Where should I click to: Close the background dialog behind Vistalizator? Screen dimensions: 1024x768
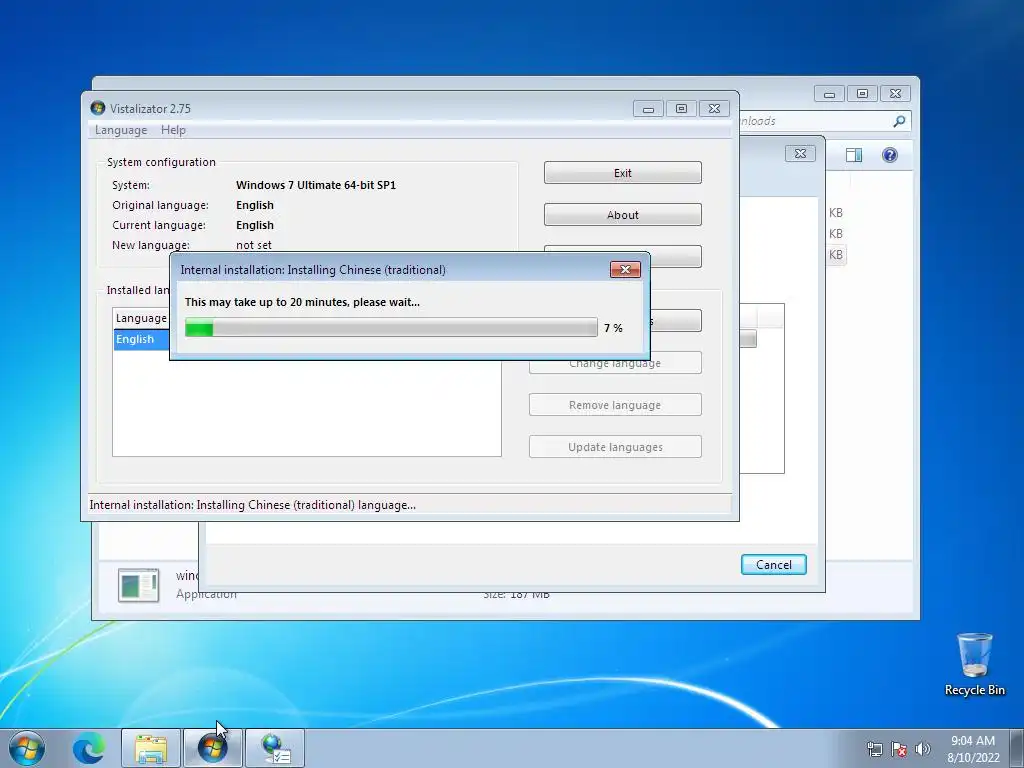(800, 153)
